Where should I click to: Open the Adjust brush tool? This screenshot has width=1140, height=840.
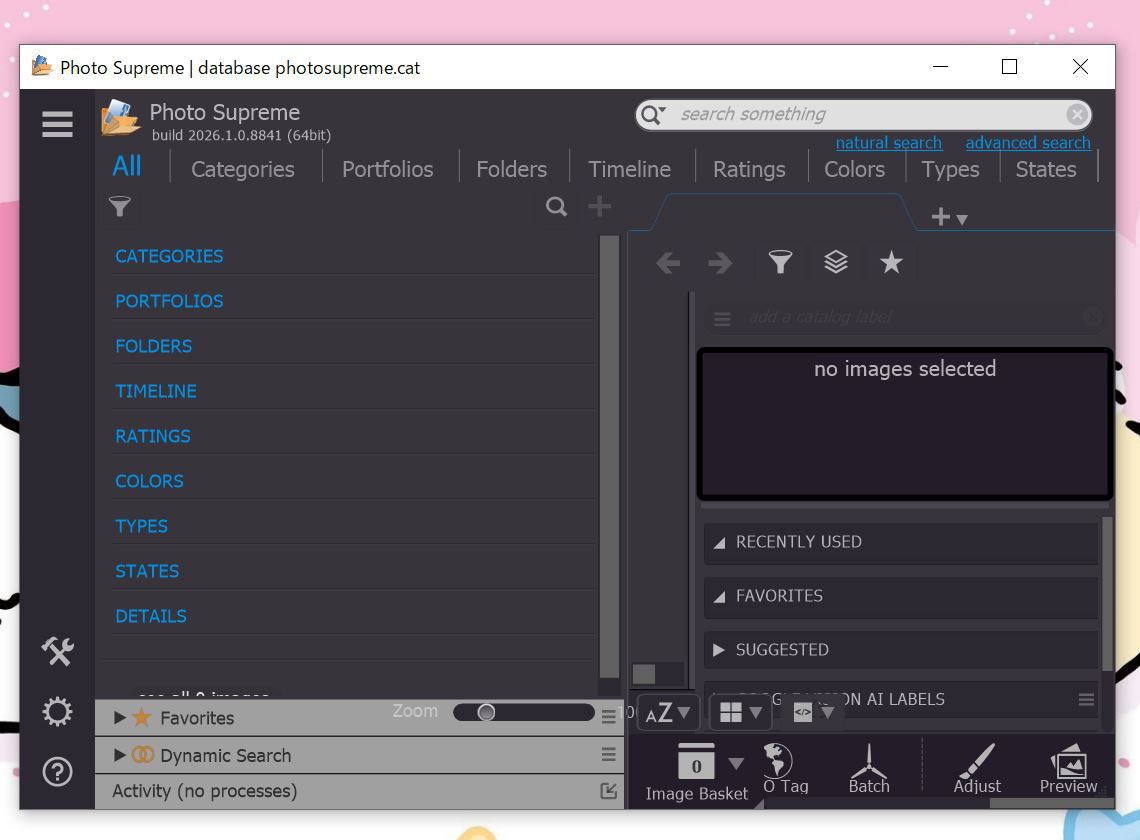tap(977, 769)
